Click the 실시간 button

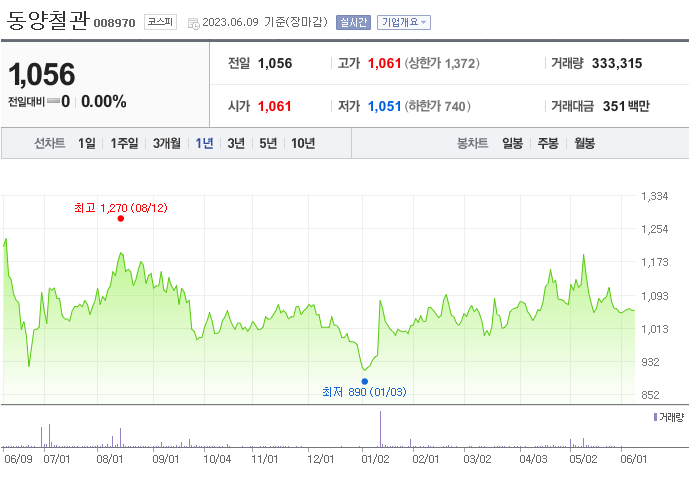(353, 22)
